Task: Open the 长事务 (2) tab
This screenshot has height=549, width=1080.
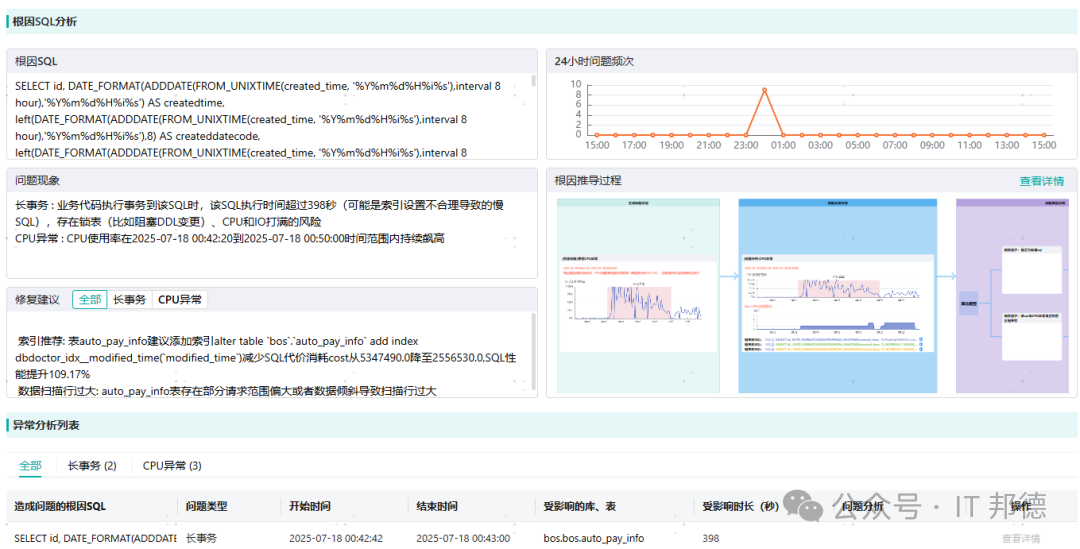Action: [92, 466]
